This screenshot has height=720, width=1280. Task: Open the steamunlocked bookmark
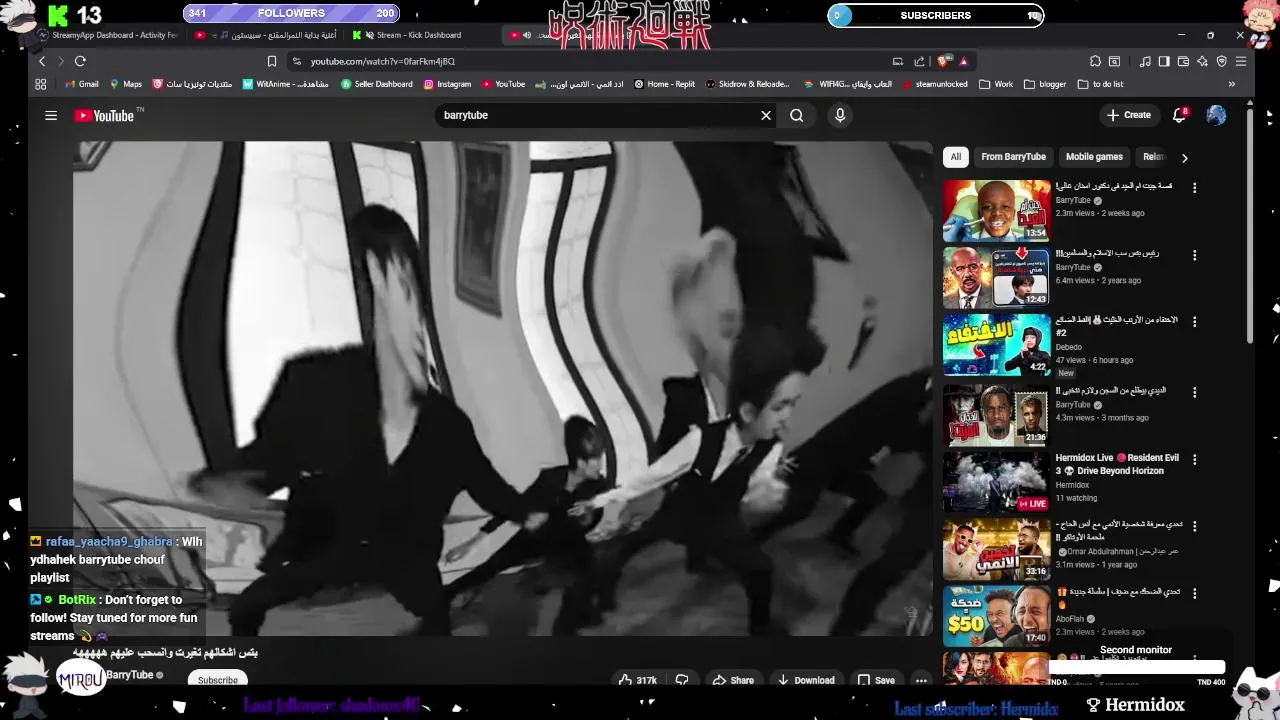click(935, 84)
